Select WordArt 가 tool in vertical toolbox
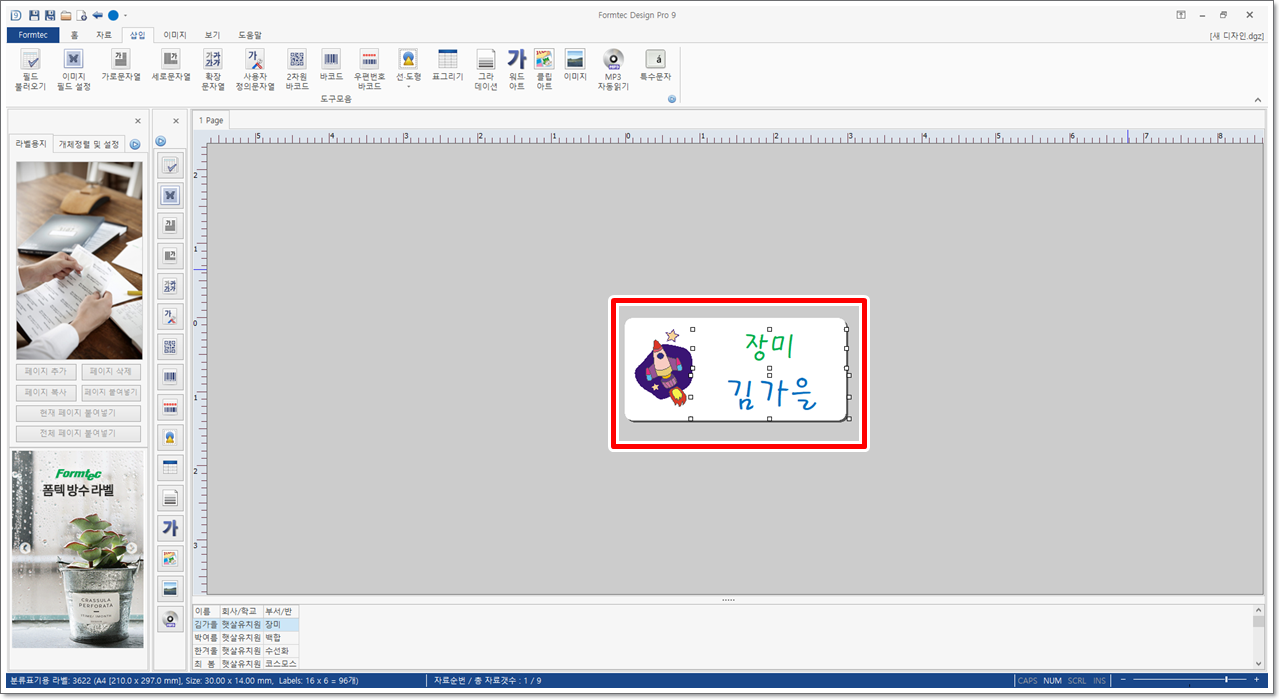This screenshot has width=1280, height=700. pos(170,528)
